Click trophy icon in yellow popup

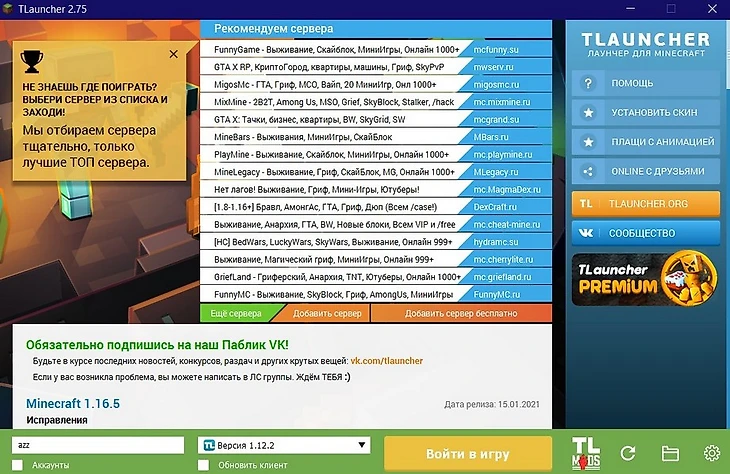(32, 61)
